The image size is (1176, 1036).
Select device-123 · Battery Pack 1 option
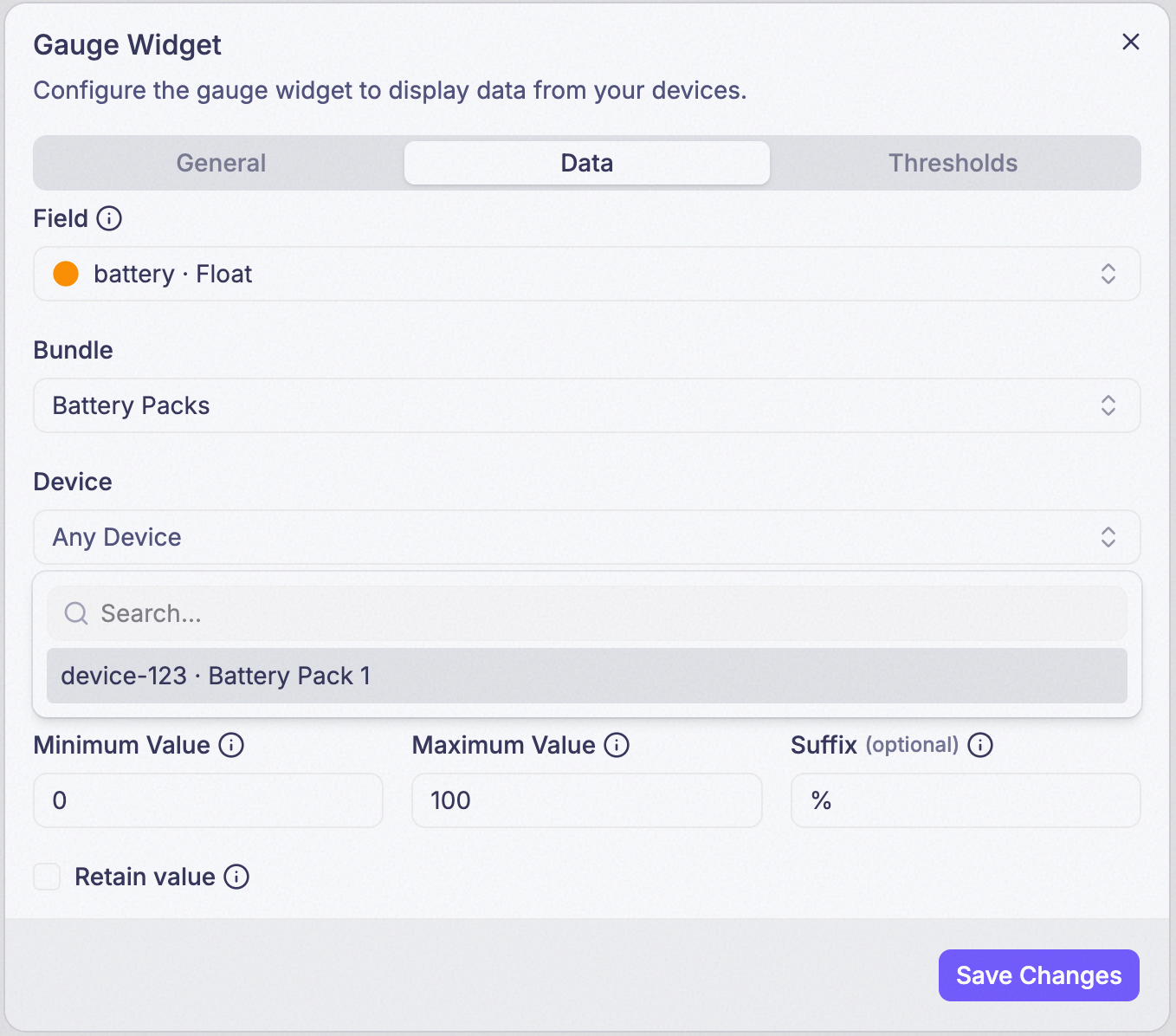587,676
